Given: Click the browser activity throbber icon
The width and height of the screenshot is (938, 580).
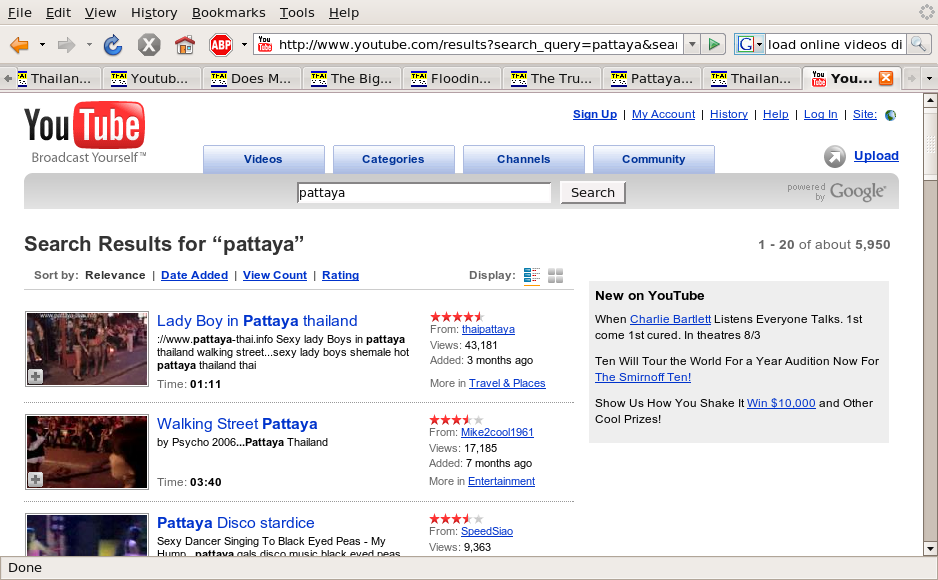Looking at the screenshot, I should pyautogui.click(x=926, y=12).
